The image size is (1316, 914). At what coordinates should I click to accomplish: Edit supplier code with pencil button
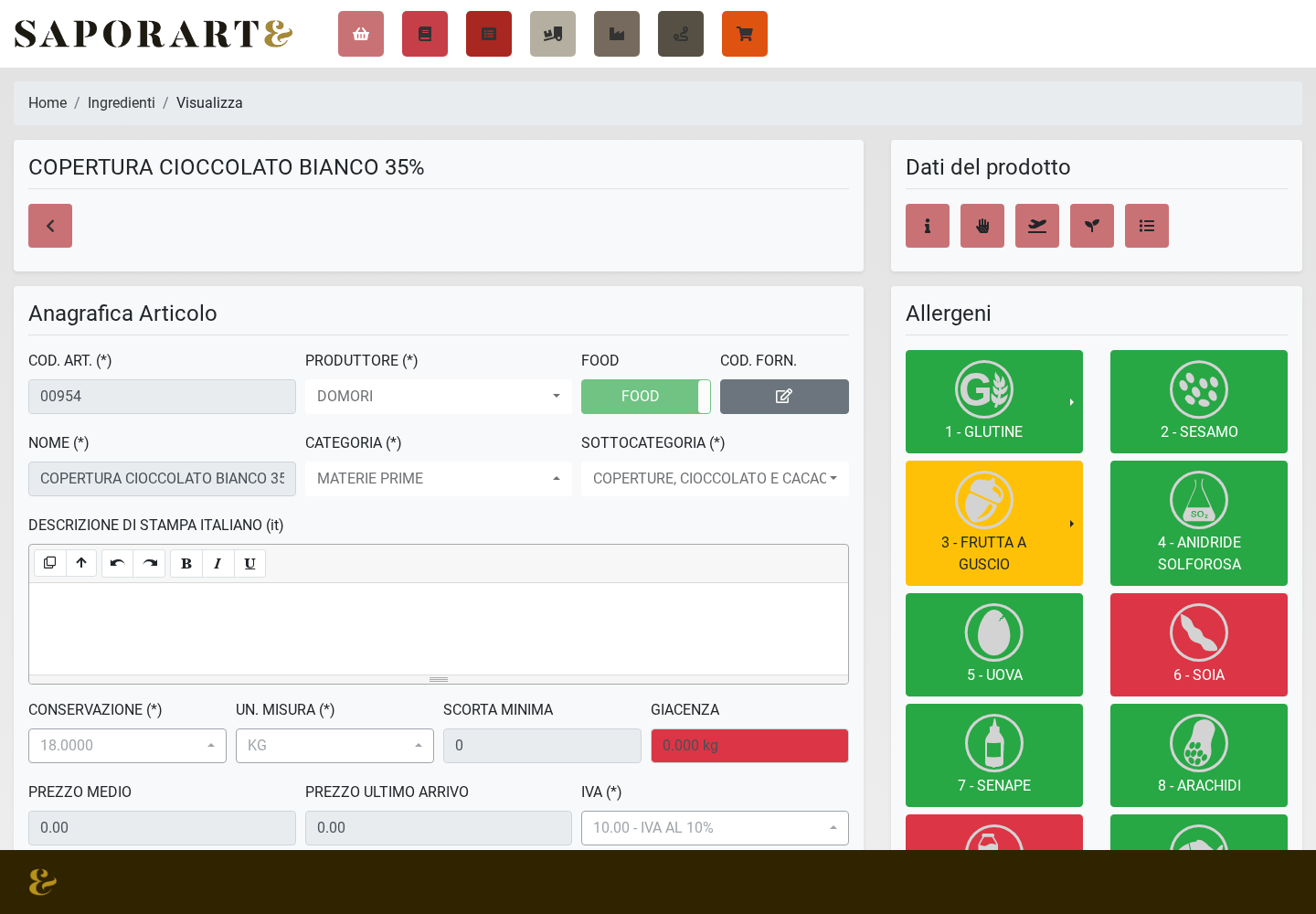(x=784, y=397)
